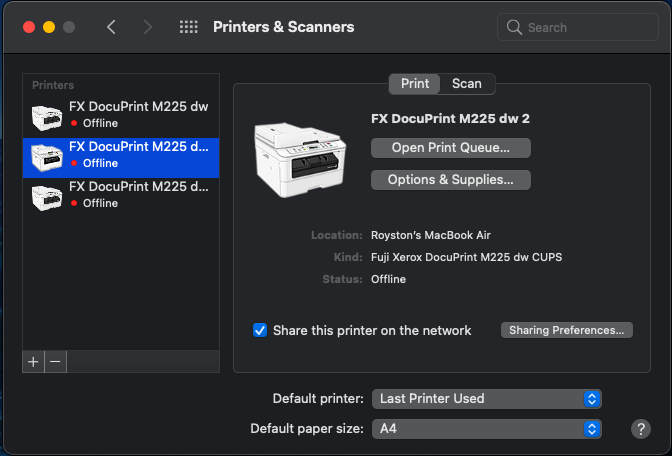This screenshot has height=456, width=672.
Task: Click the back navigation arrow
Action: point(111,27)
